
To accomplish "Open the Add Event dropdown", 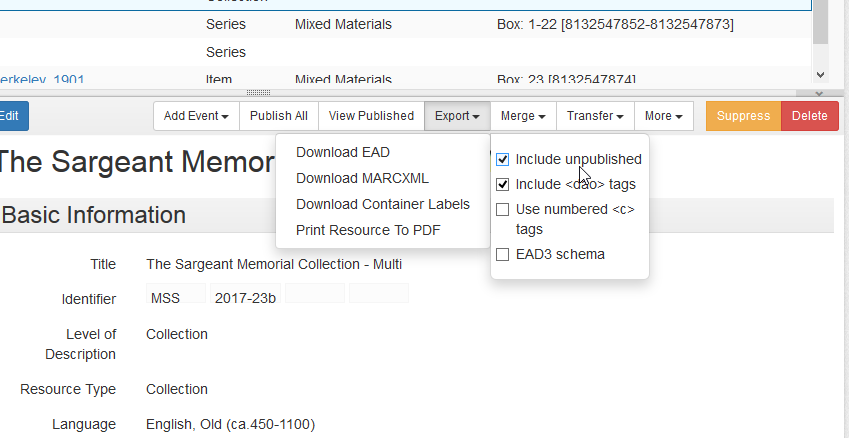I will point(196,116).
